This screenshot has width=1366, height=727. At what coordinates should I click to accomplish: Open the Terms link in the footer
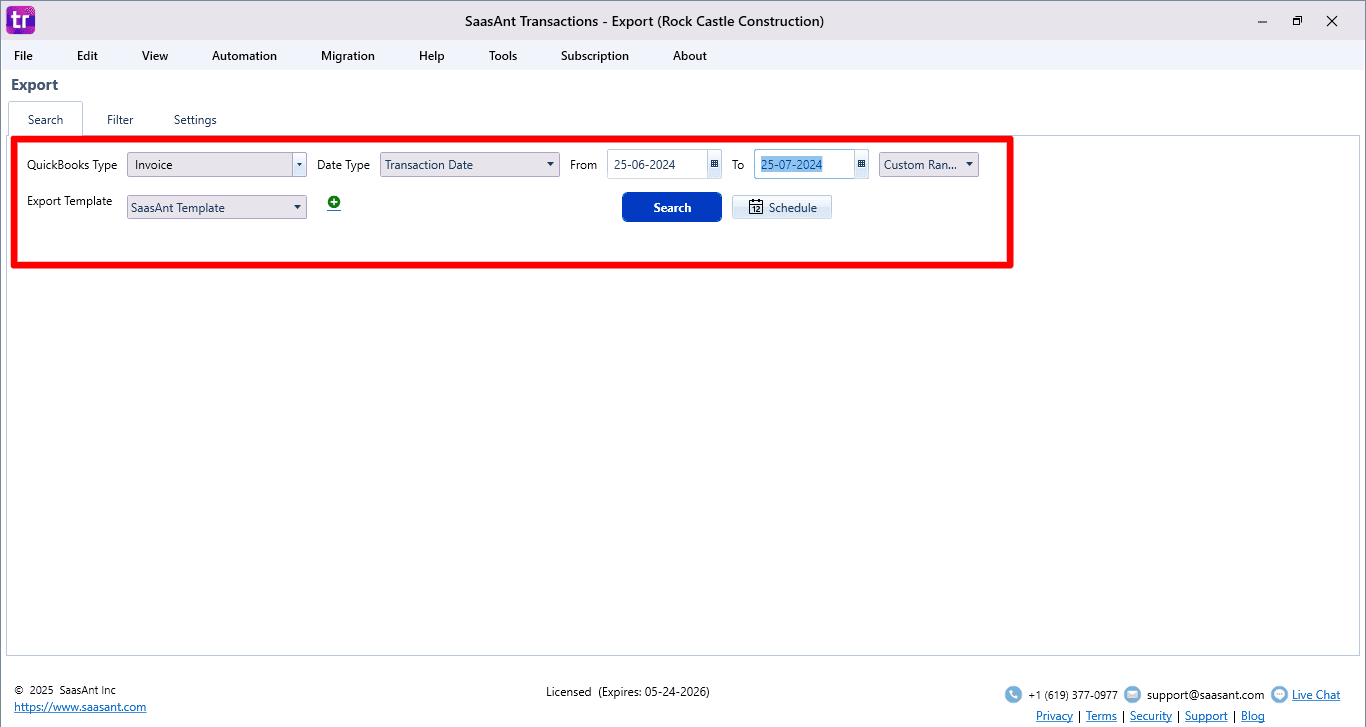(x=1101, y=716)
